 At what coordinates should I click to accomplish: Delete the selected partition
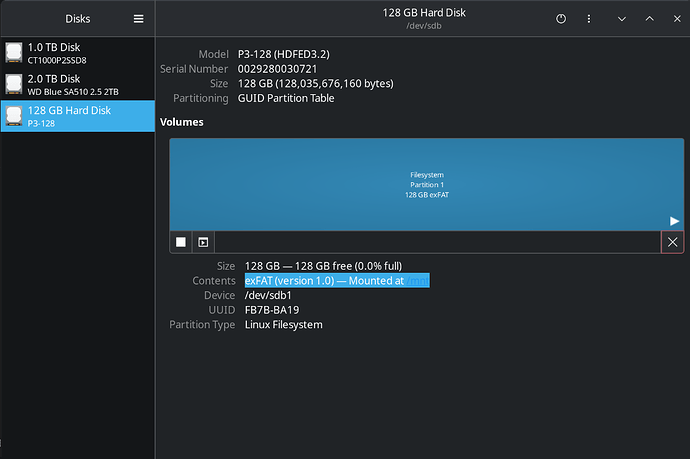(673, 242)
